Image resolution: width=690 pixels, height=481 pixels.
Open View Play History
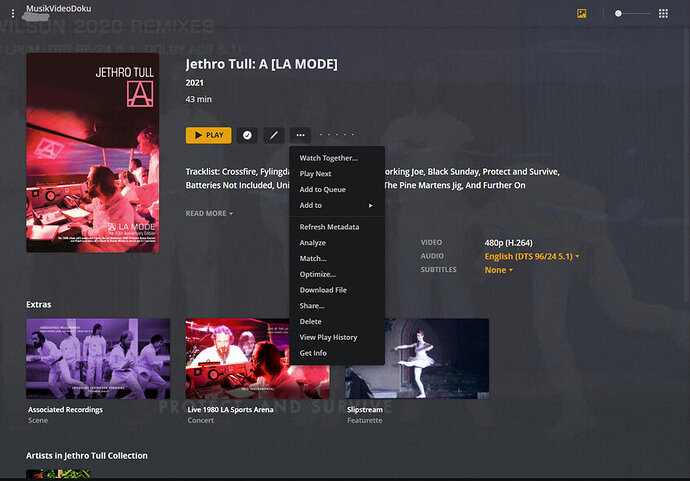[x=337, y=338]
